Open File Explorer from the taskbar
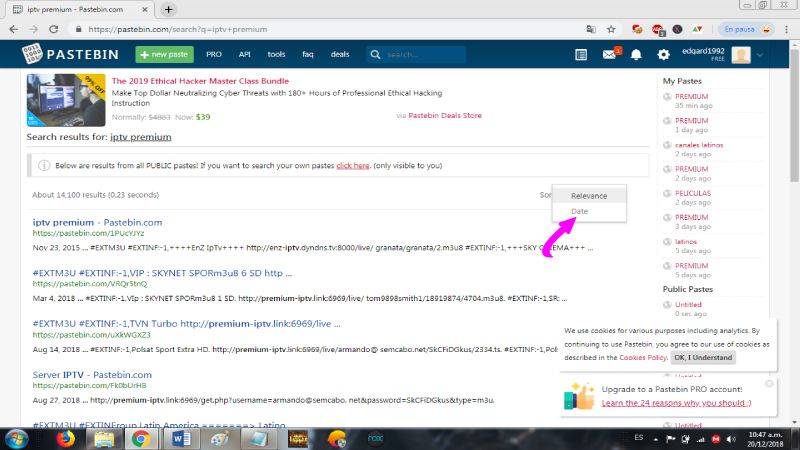 (104, 439)
